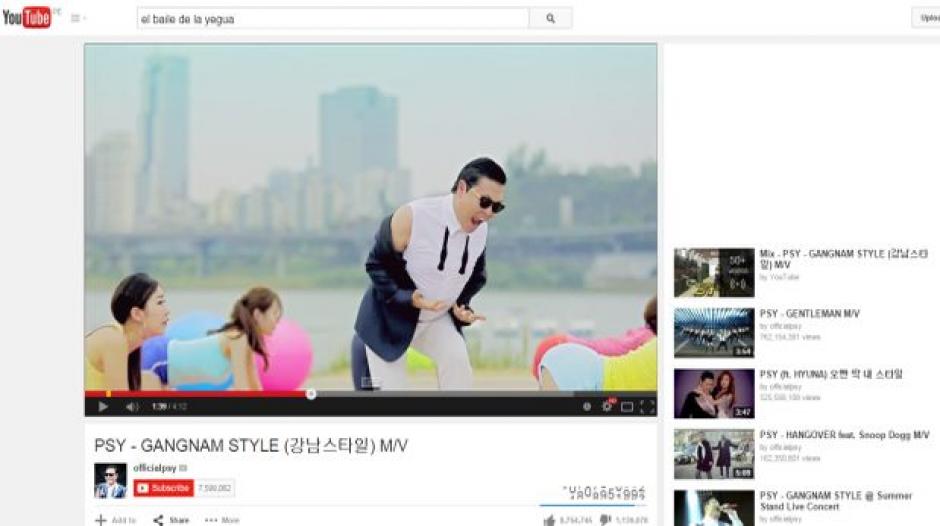Viewport: 940px width, 526px height.
Task: Open the 'PSY - GENTLEMAN M/V' title link
Action: point(809,314)
